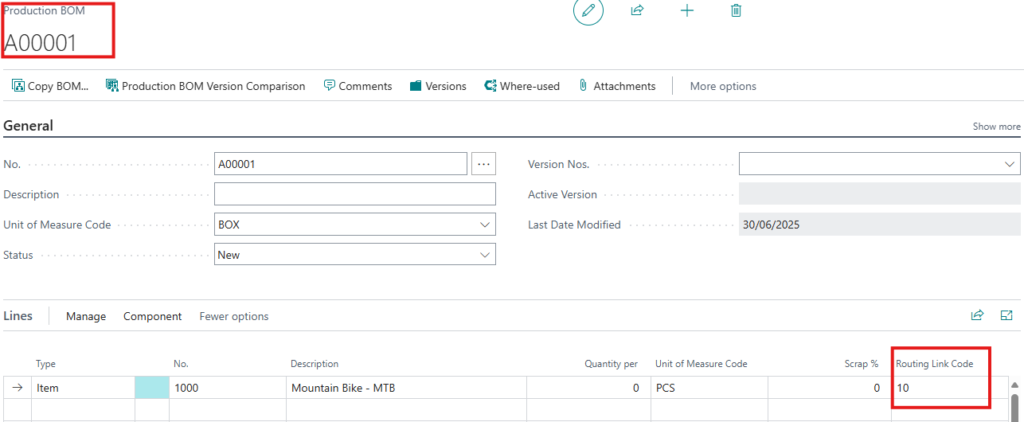1024x422 pixels.
Task: Click the No. input field A00001
Action: [340, 165]
